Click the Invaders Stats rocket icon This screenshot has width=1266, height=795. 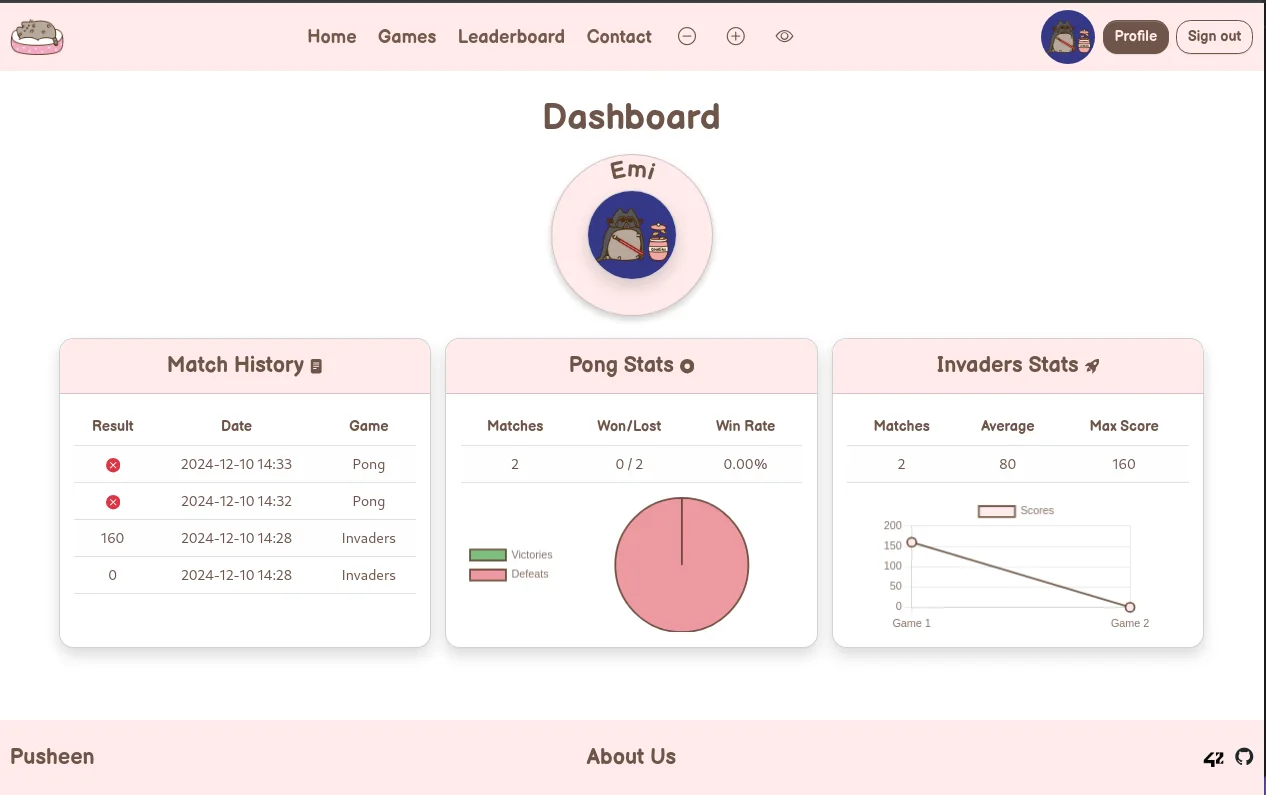(x=1092, y=366)
